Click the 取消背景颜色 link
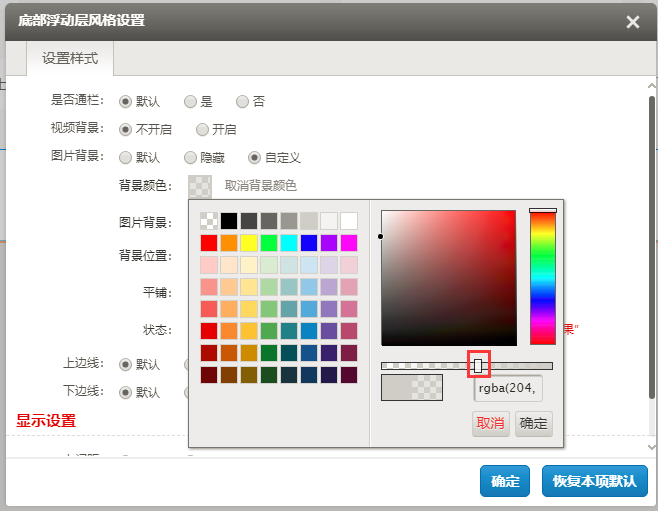 tap(261, 185)
